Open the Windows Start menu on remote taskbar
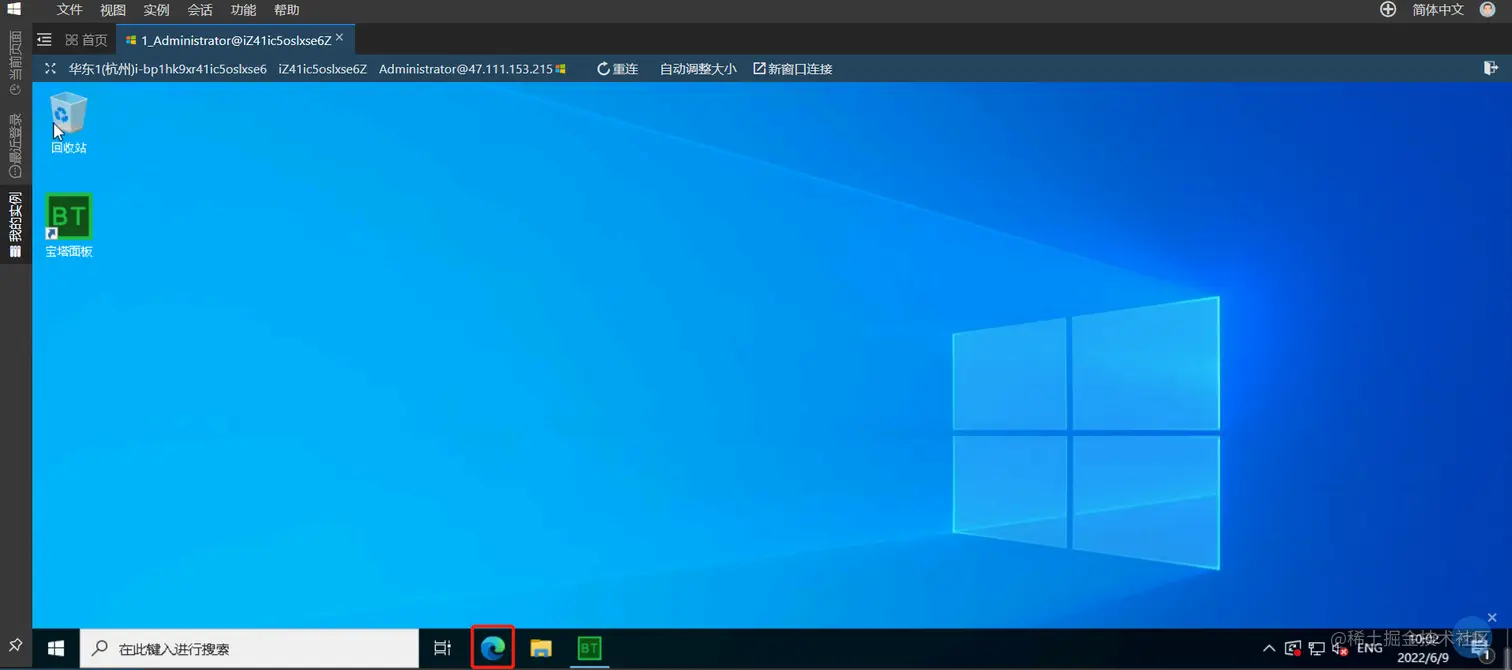The image size is (1512, 670). tap(56, 648)
